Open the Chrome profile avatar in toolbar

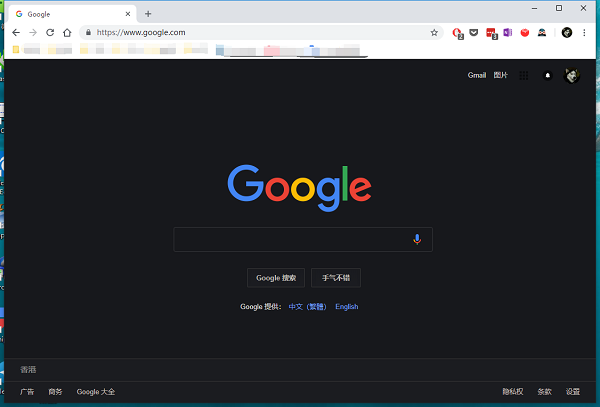567,33
